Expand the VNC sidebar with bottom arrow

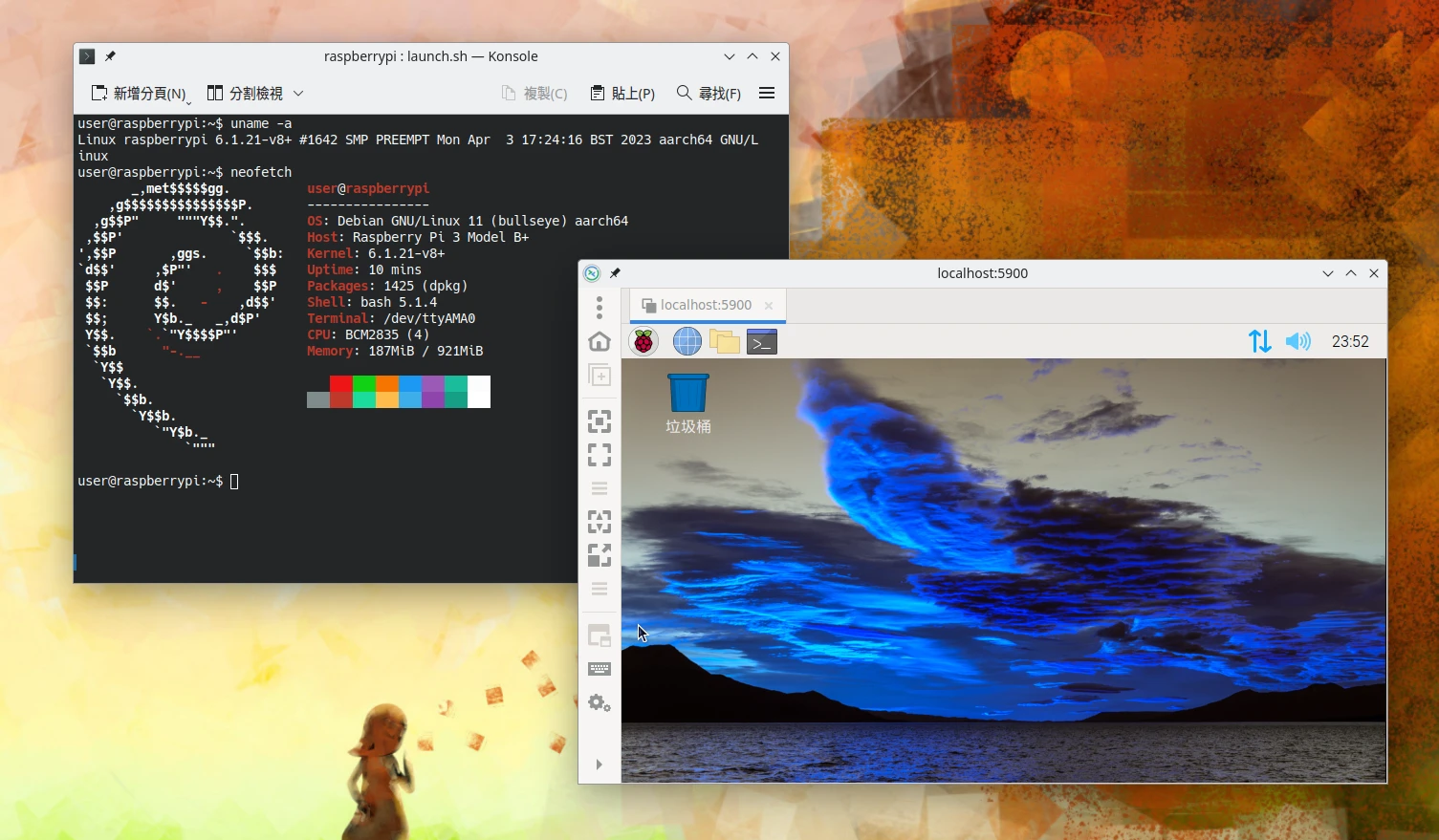pos(600,765)
